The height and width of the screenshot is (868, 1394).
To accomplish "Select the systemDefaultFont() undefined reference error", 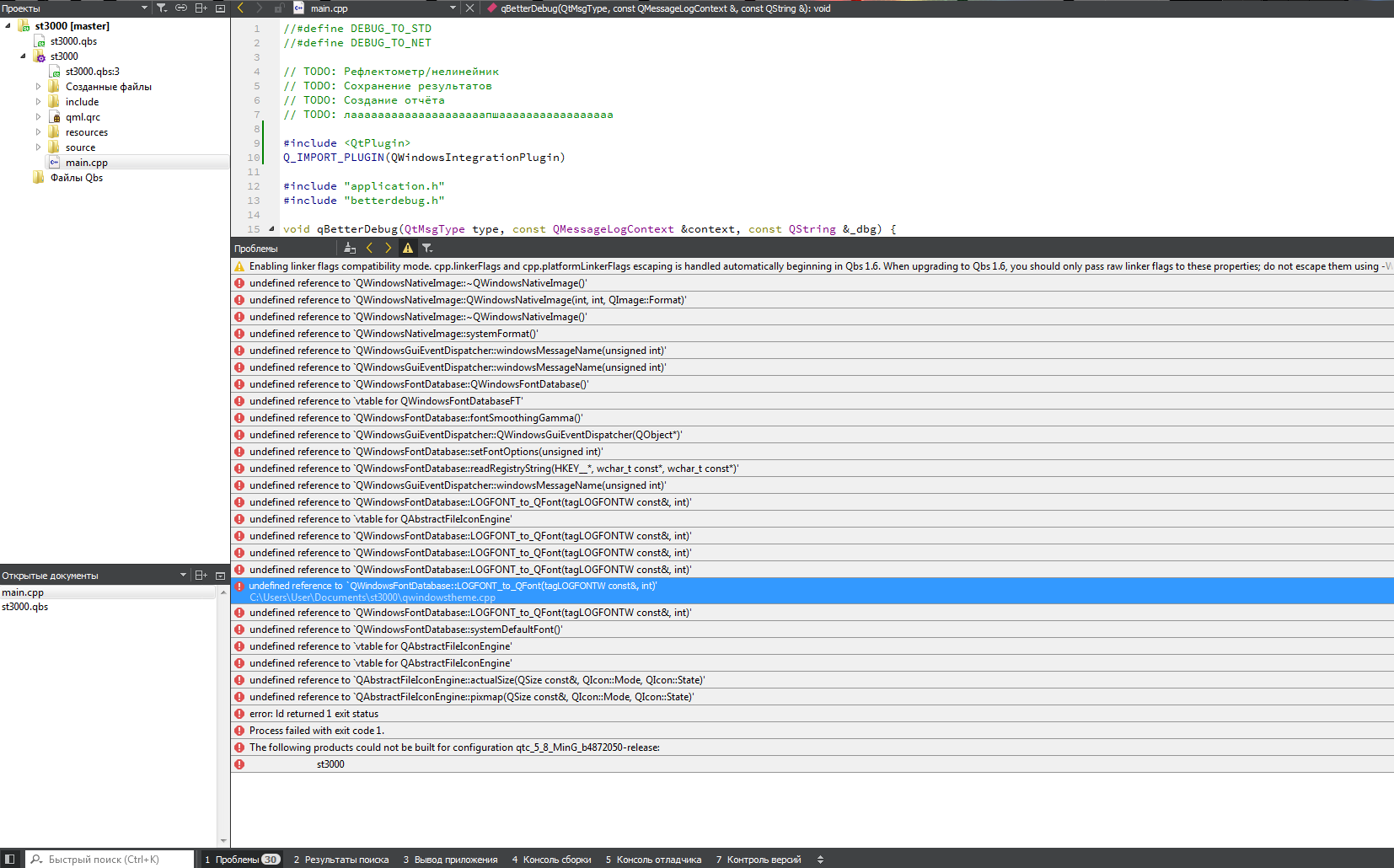I will tap(812, 630).
